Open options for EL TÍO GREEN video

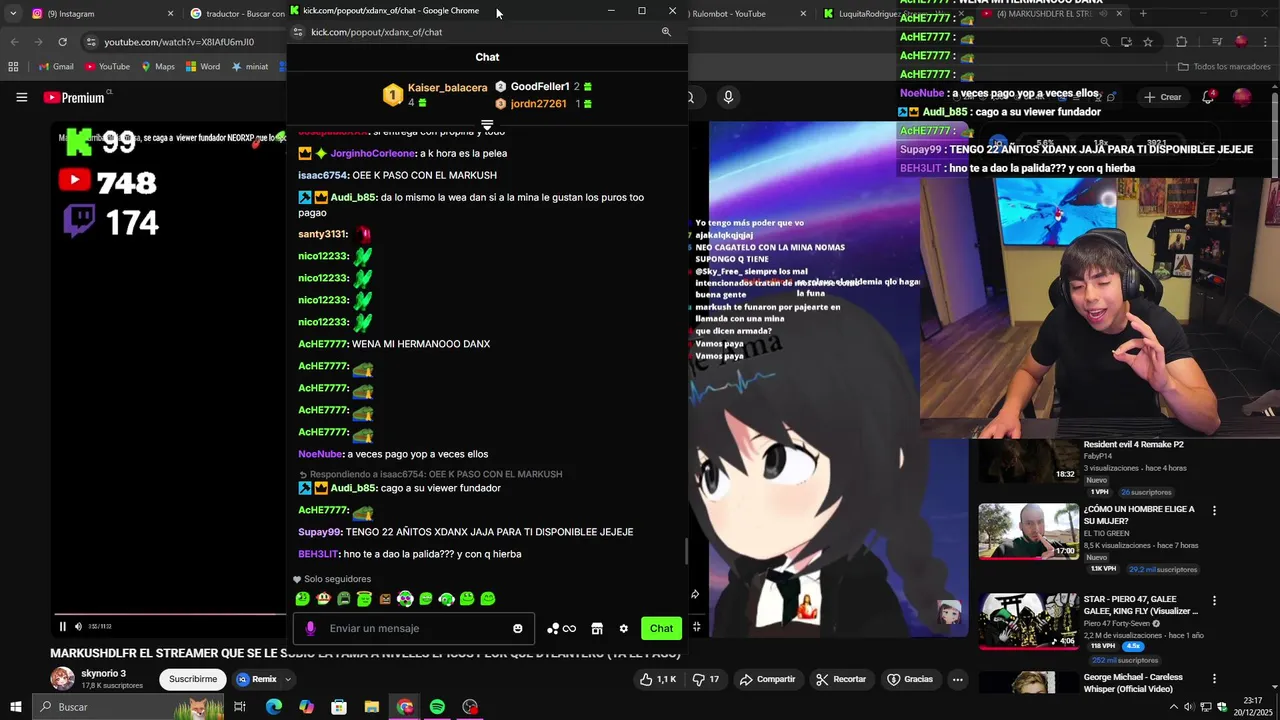(1214, 510)
